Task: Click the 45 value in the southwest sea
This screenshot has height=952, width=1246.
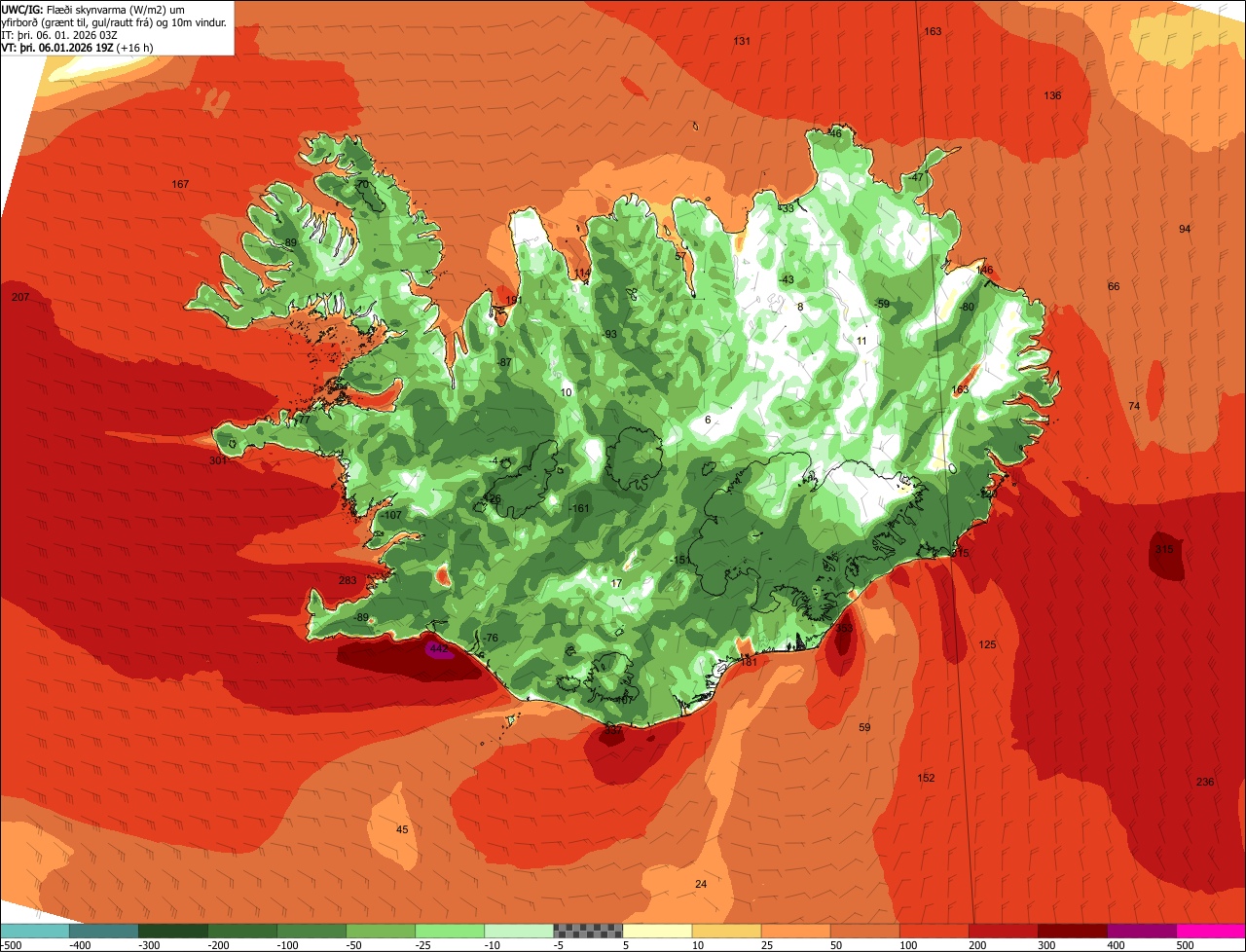Action: pyautogui.click(x=402, y=829)
